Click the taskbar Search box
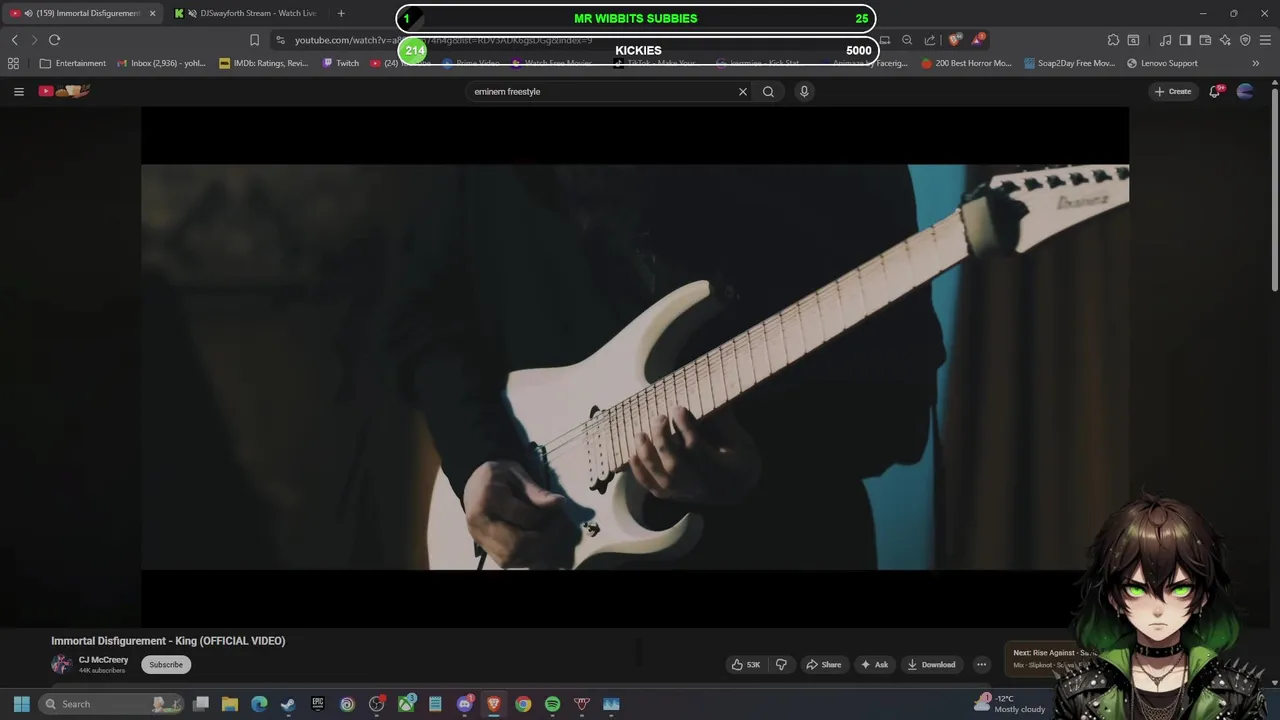 pyautogui.click(x=111, y=704)
